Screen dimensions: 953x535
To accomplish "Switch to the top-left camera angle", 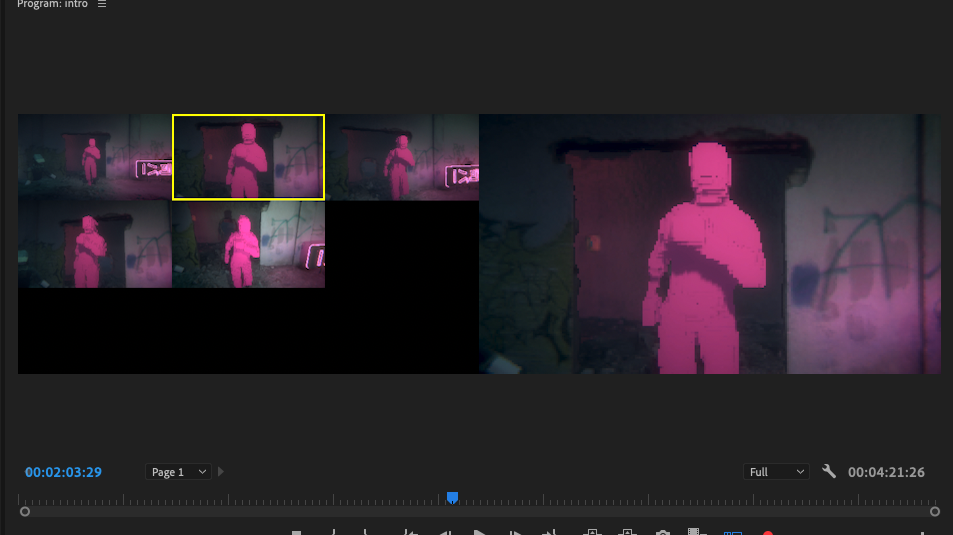I will pos(94,157).
